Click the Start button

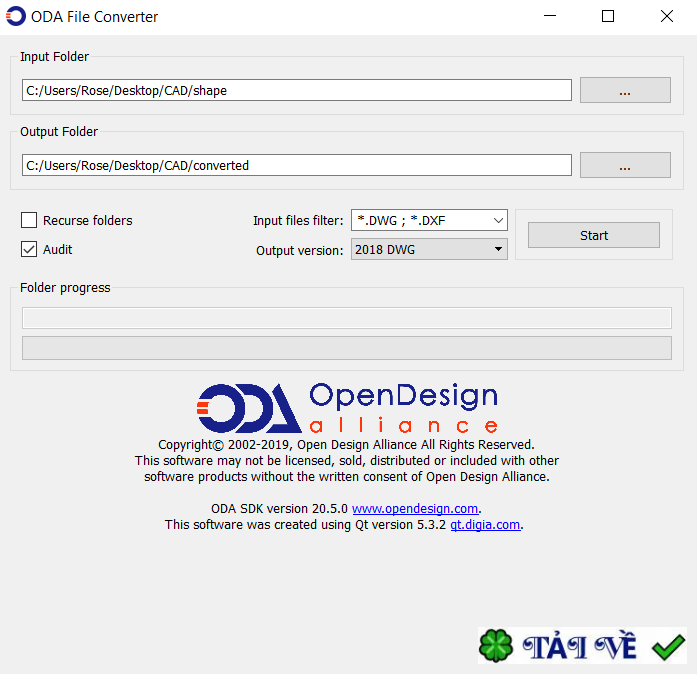point(593,235)
